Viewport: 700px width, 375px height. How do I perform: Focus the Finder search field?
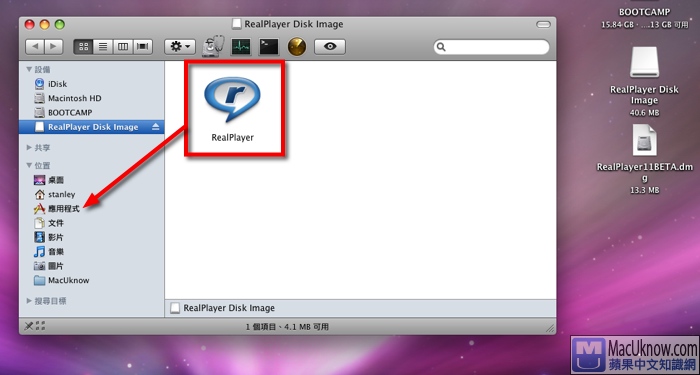[492, 47]
